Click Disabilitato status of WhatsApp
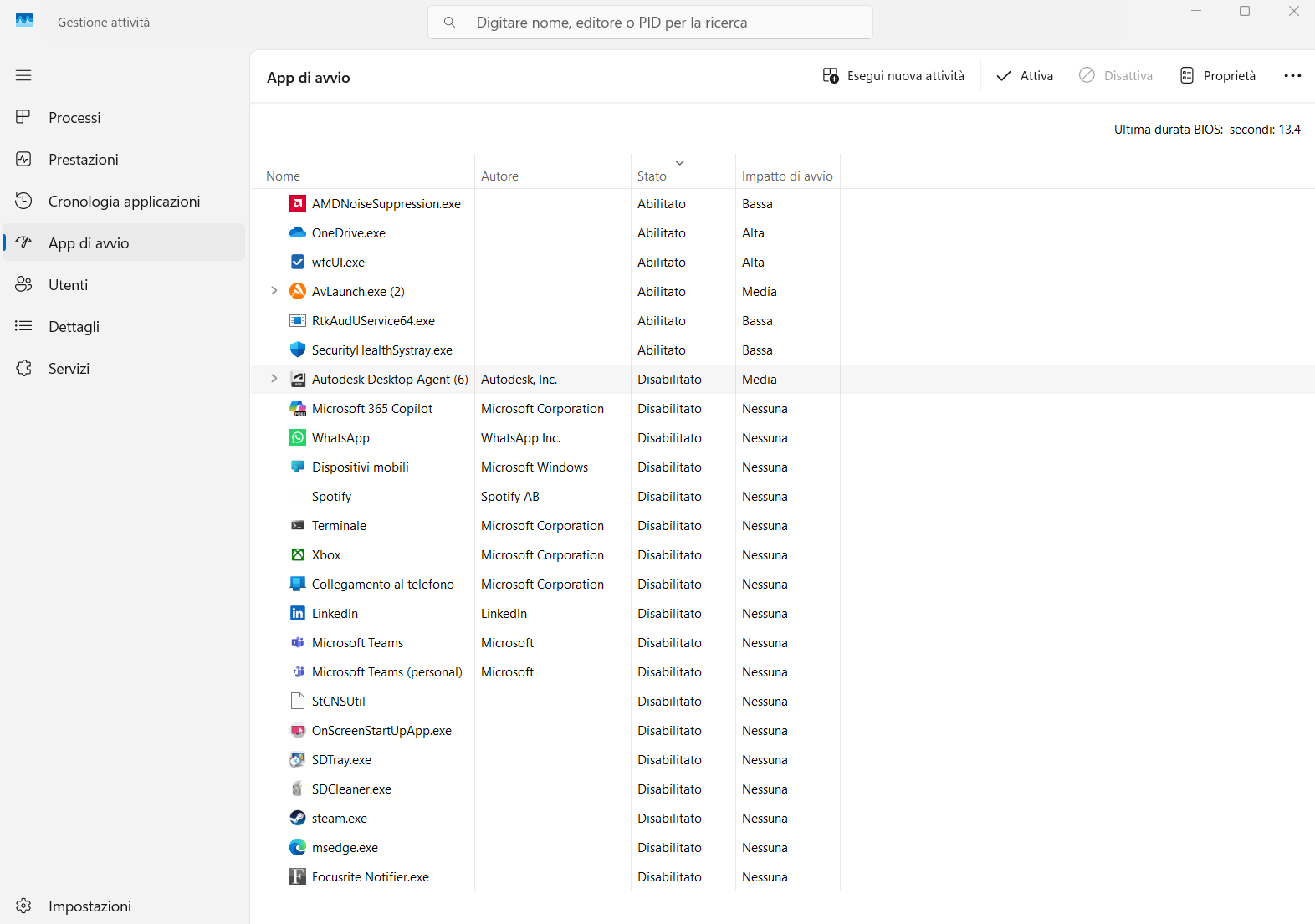This screenshot has width=1315, height=924. pyautogui.click(x=669, y=438)
